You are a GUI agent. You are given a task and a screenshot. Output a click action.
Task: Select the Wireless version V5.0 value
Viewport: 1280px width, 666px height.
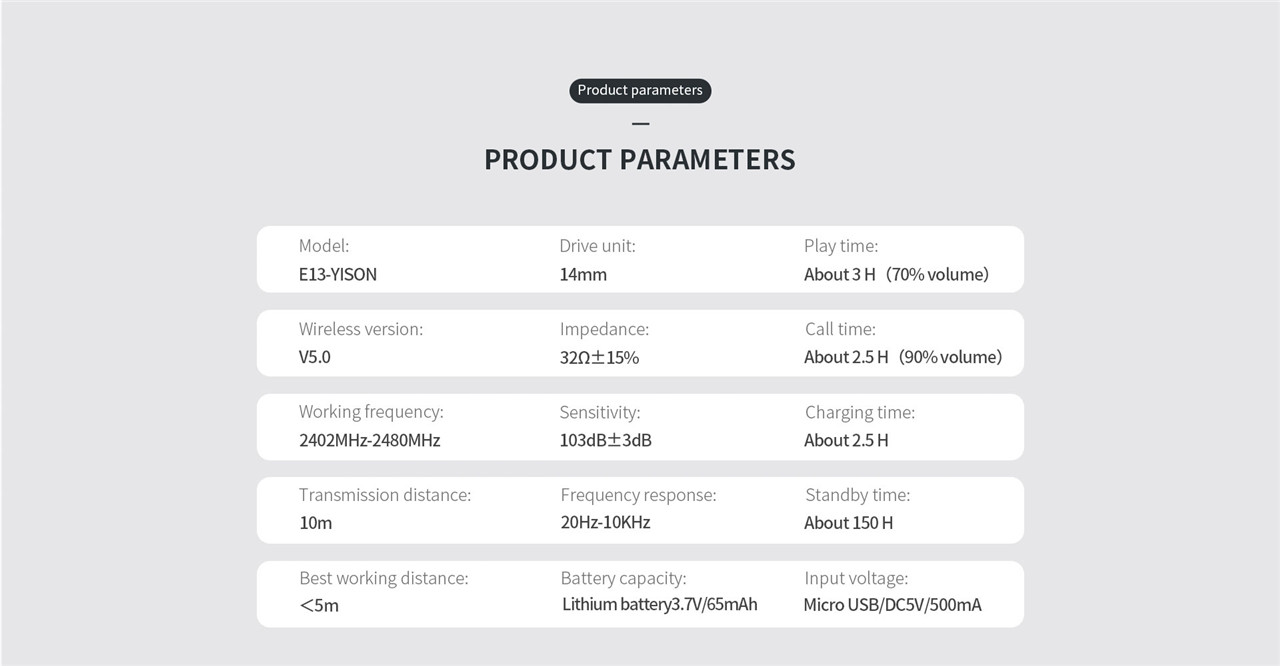coord(315,357)
